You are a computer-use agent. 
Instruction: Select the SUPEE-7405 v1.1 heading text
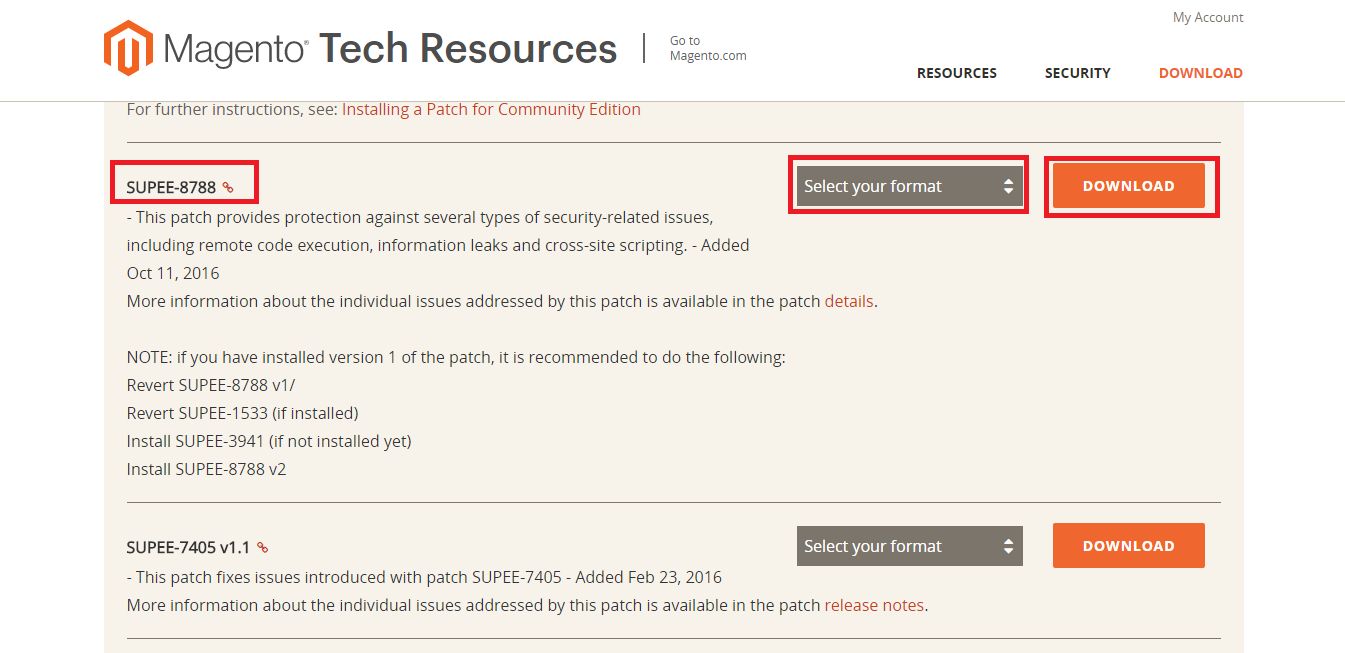(x=188, y=547)
